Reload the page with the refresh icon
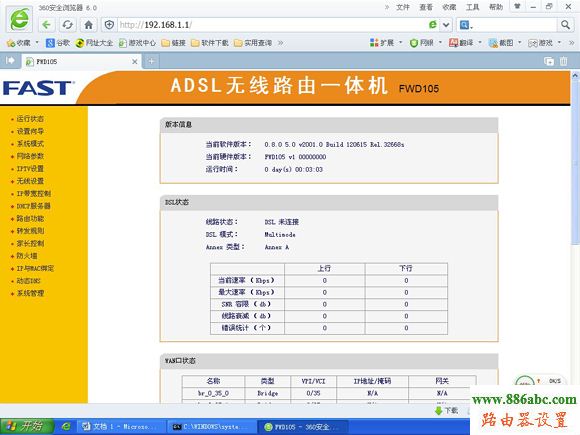This screenshot has width=580, height=435. coord(67,25)
